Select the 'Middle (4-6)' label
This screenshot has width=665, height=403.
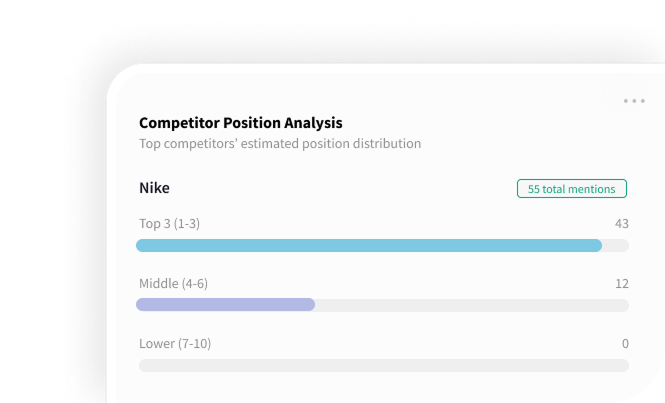[x=173, y=284]
